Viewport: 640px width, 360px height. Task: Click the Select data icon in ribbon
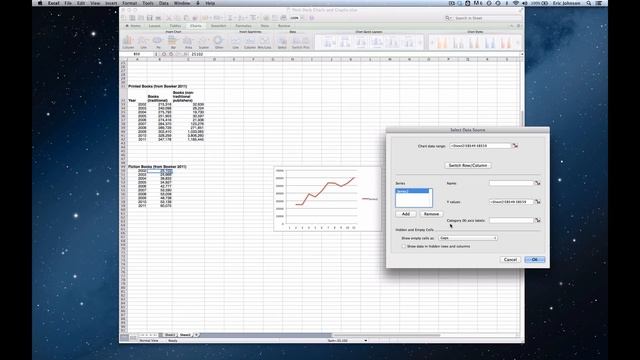pos(282,42)
